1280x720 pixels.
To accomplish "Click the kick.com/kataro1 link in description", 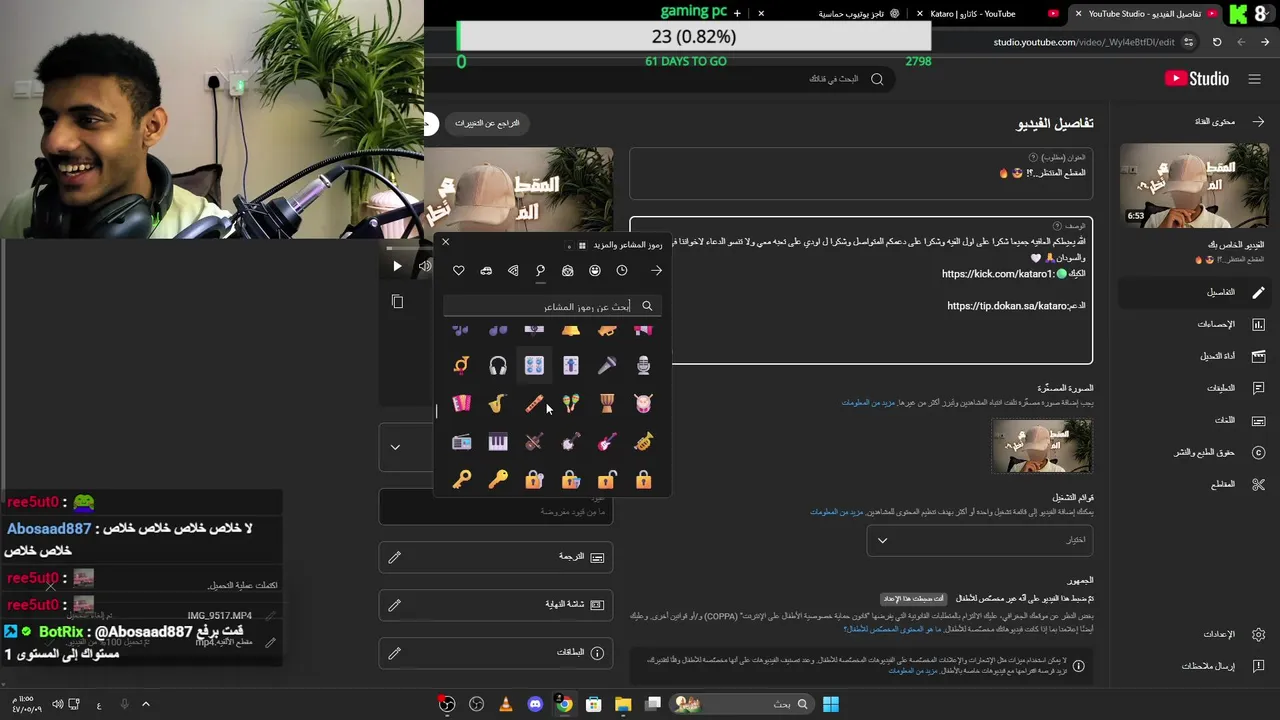I will point(997,274).
